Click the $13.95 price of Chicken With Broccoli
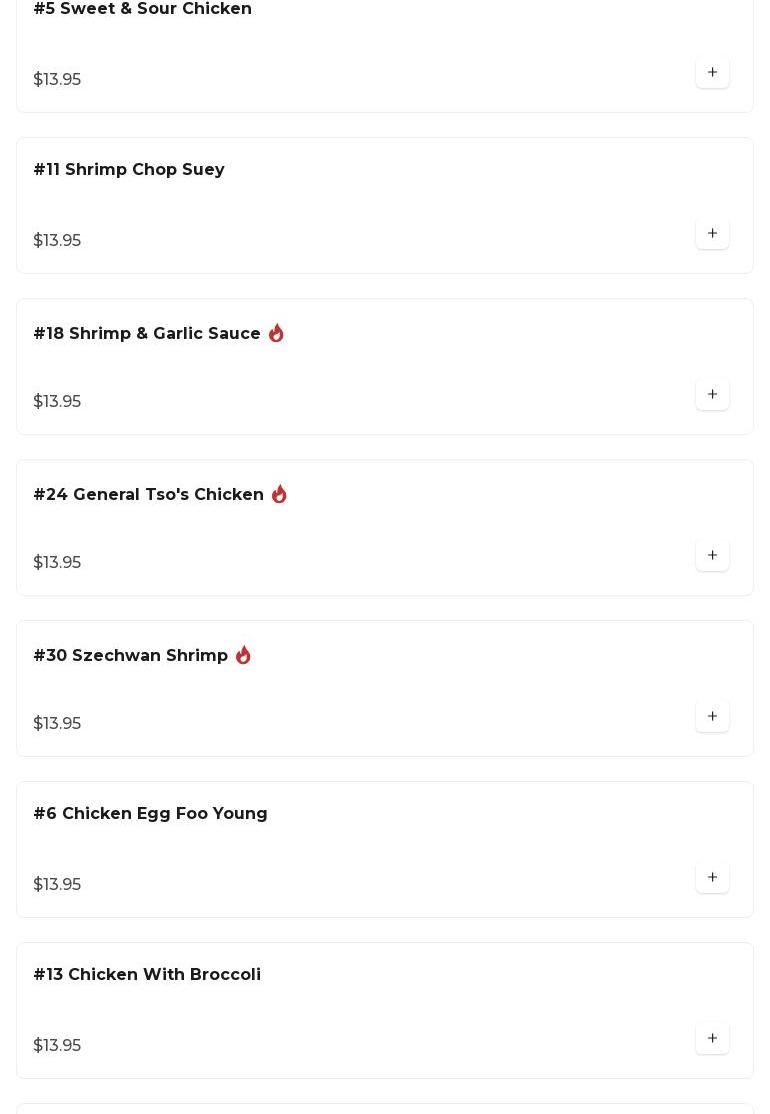 [x=57, y=1046]
